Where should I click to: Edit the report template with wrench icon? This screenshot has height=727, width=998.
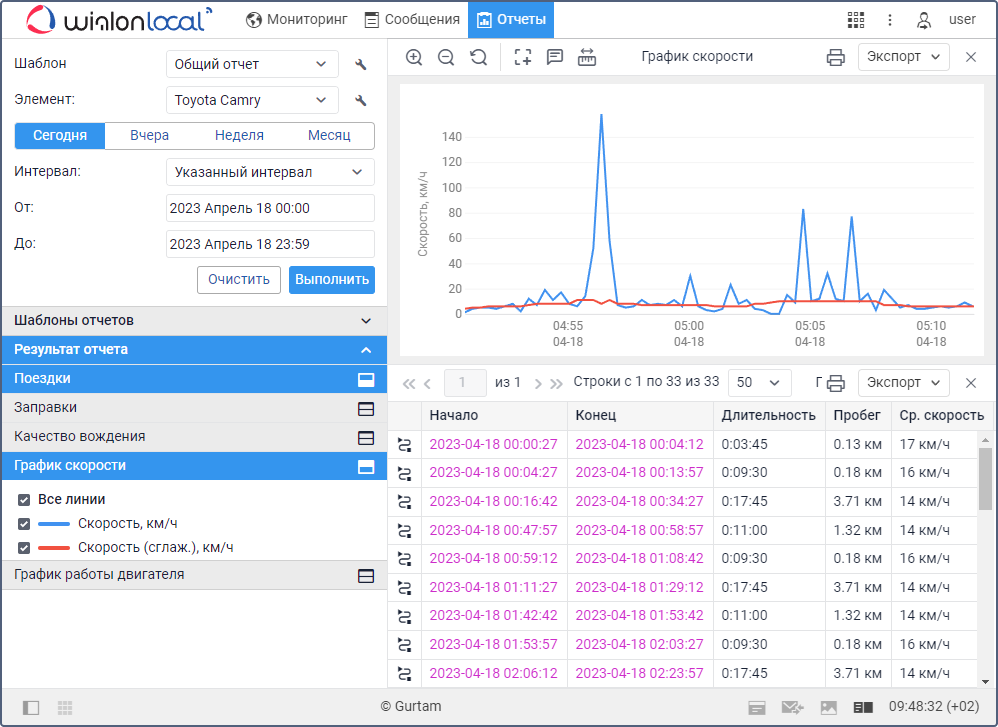(x=360, y=64)
